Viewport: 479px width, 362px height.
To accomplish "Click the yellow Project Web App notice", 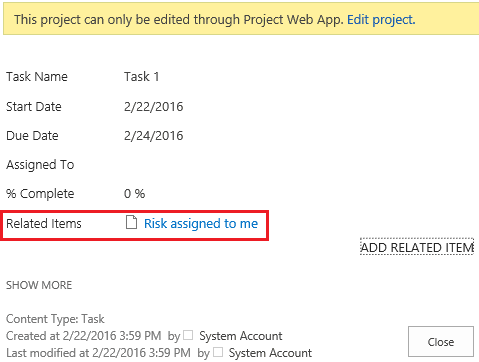I will (241, 19).
